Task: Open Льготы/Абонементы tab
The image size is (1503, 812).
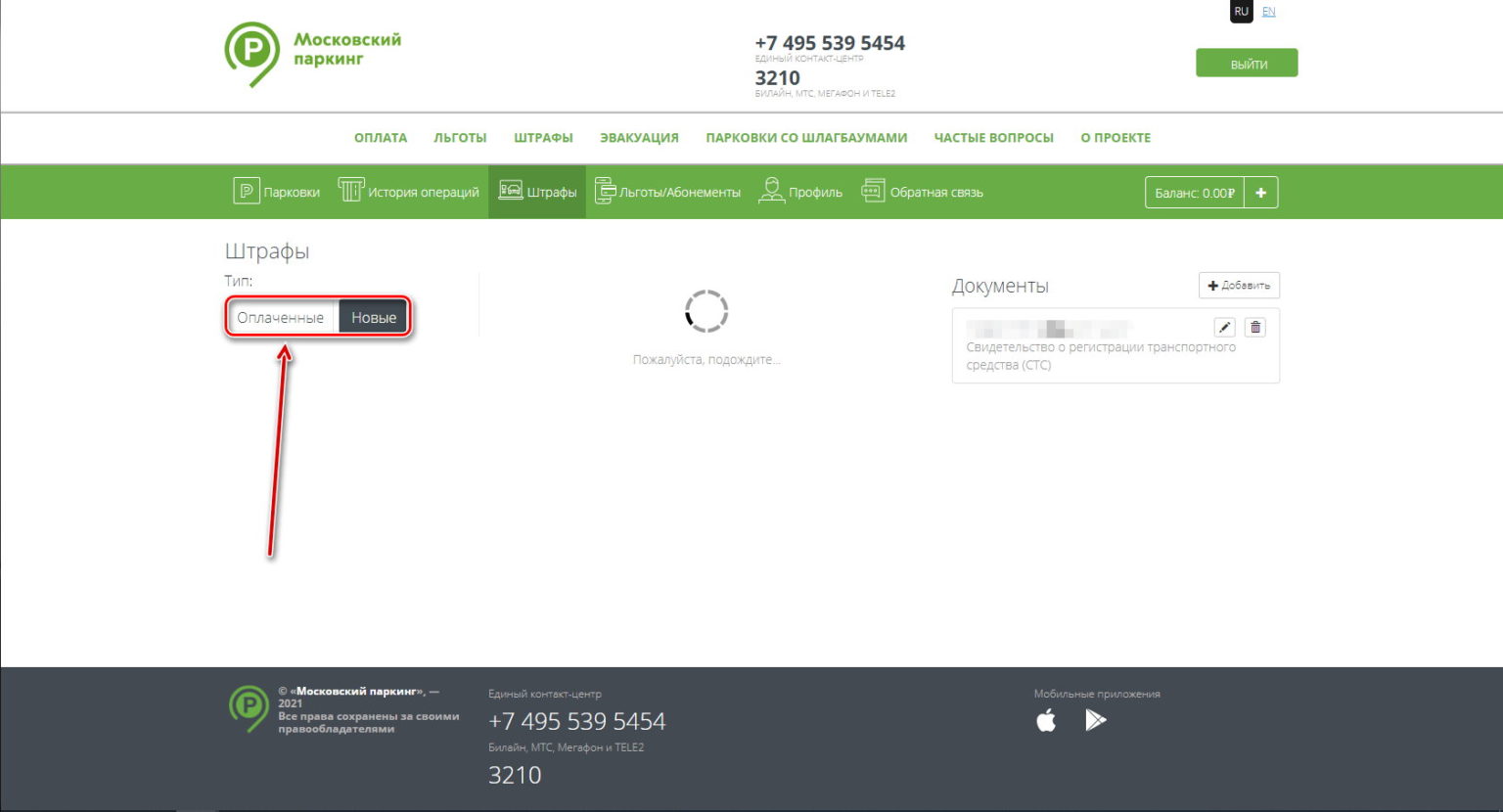Action: (668, 192)
